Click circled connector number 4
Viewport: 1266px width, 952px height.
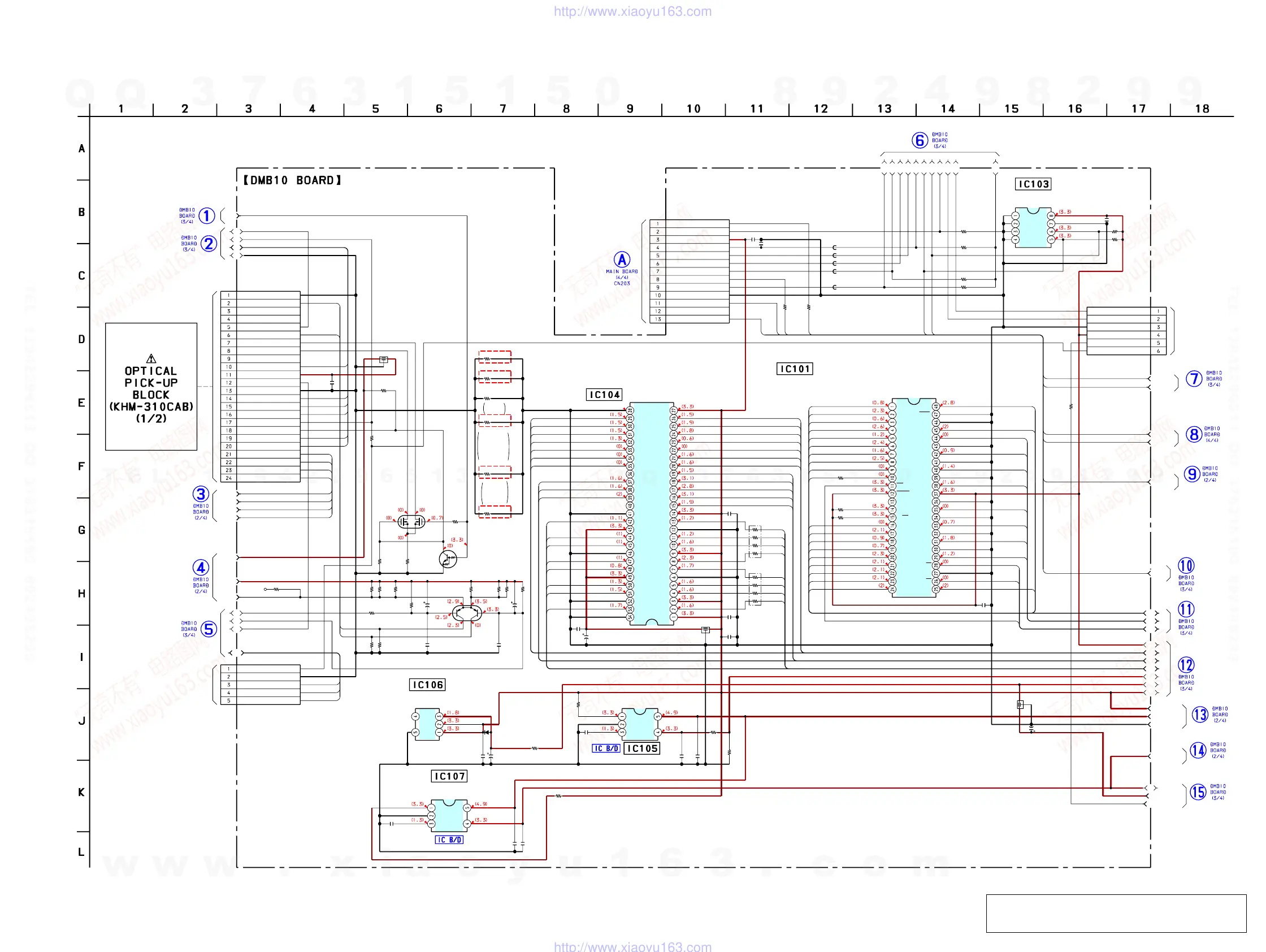(200, 568)
